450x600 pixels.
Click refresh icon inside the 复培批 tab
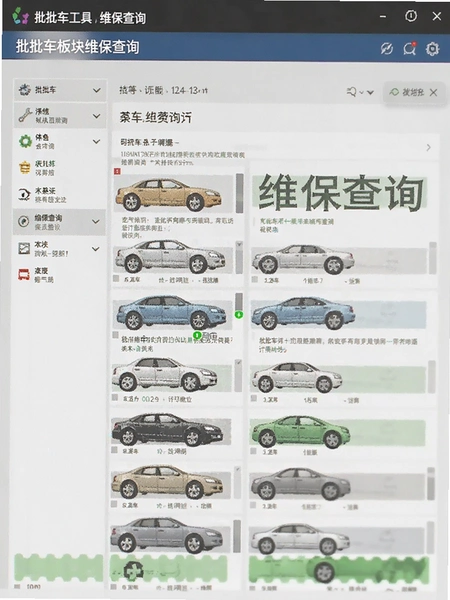tap(394, 92)
